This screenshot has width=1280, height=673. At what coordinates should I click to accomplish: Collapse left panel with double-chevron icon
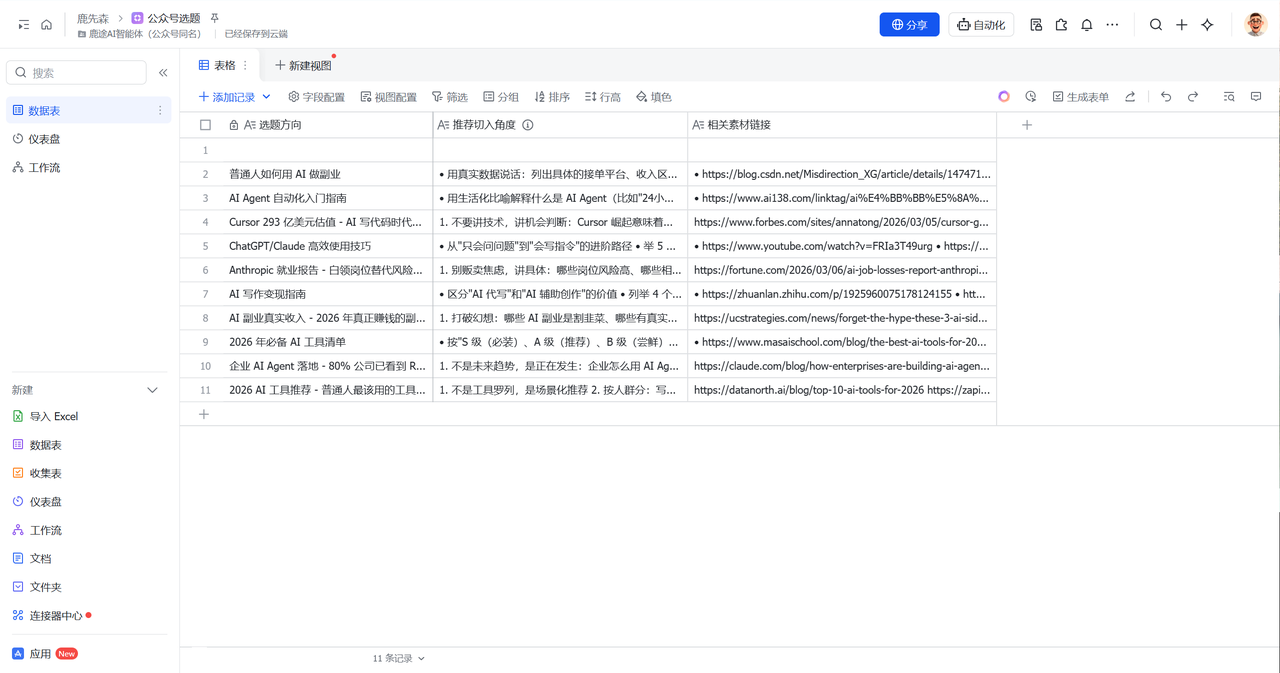[x=163, y=73]
